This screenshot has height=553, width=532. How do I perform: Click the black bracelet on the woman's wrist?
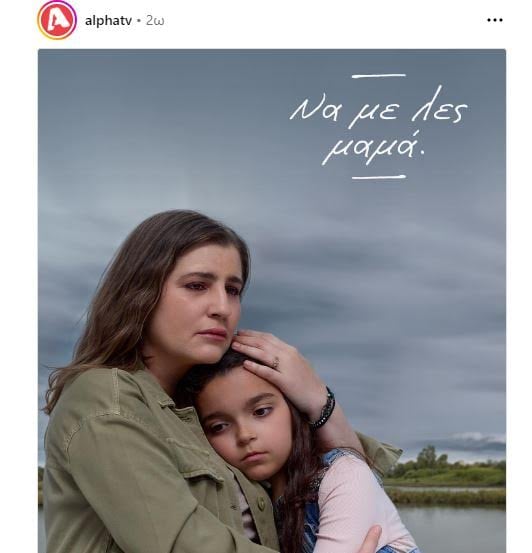[324, 408]
